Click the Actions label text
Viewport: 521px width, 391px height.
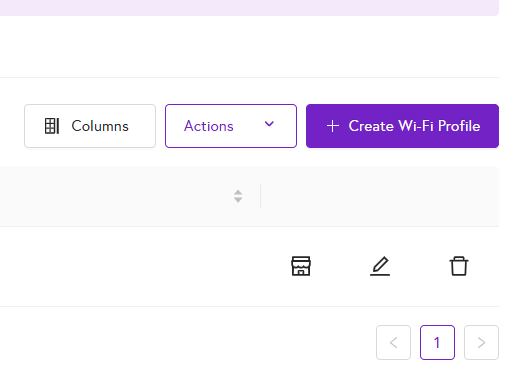209,126
